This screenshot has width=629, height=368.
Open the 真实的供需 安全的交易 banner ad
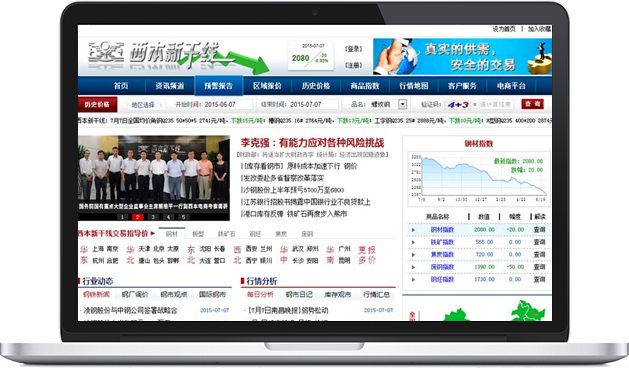click(x=463, y=57)
